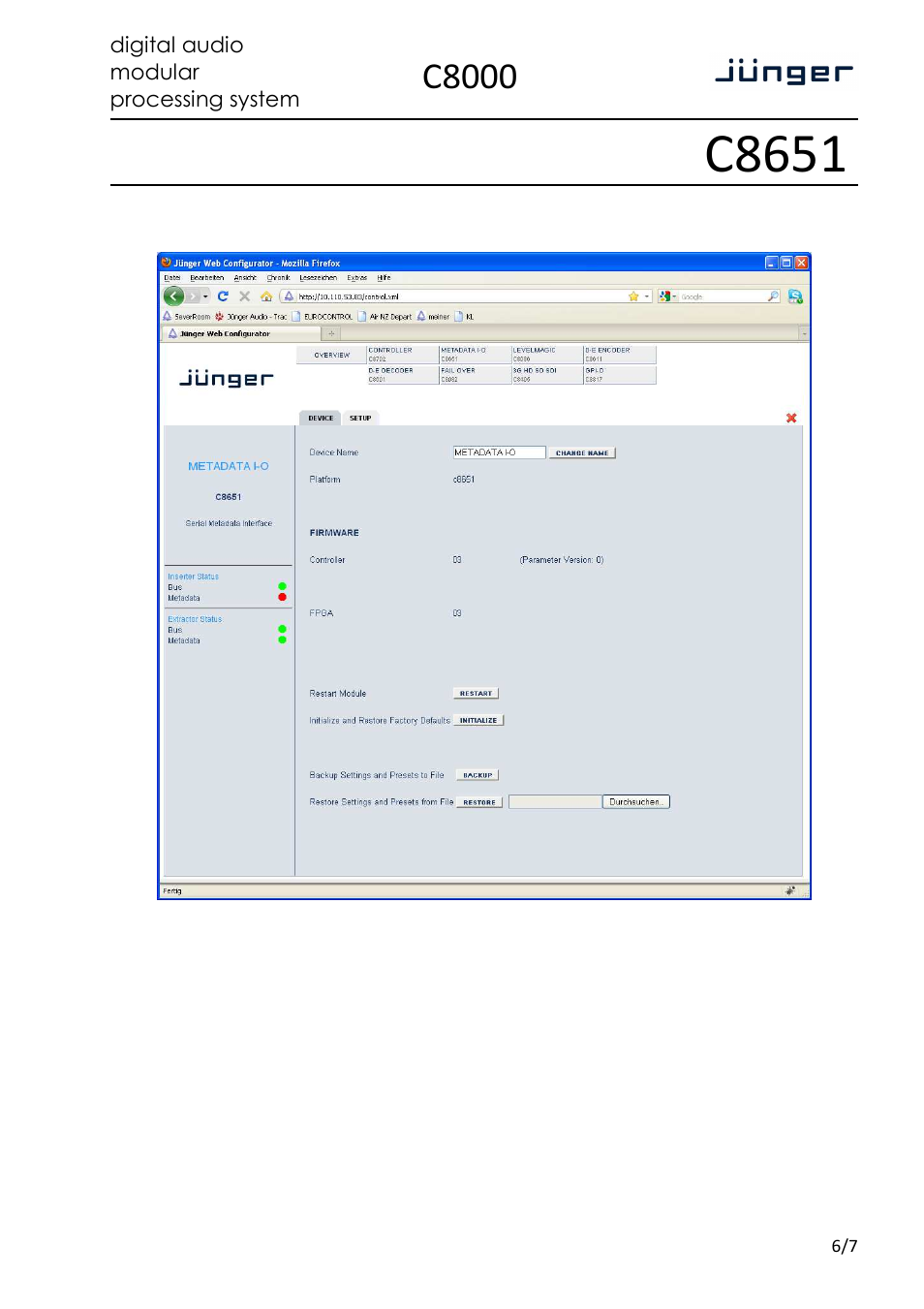Screen dimensions: 924x1309
Task: Click the Extractor Metadata green status LED
Action: (282, 639)
